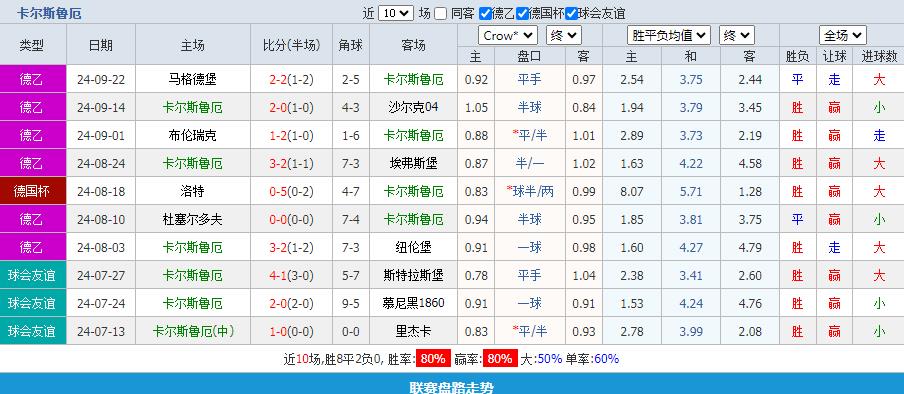Click result 平 in 马格德堡 row
904x394 pixels.
[797, 80]
